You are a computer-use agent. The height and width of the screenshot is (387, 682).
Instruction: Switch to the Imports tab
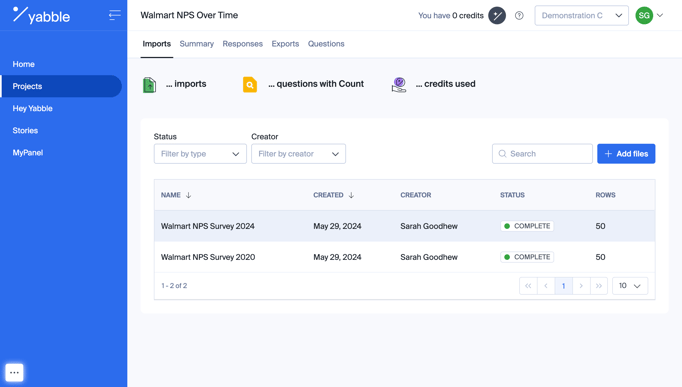click(157, 44)
